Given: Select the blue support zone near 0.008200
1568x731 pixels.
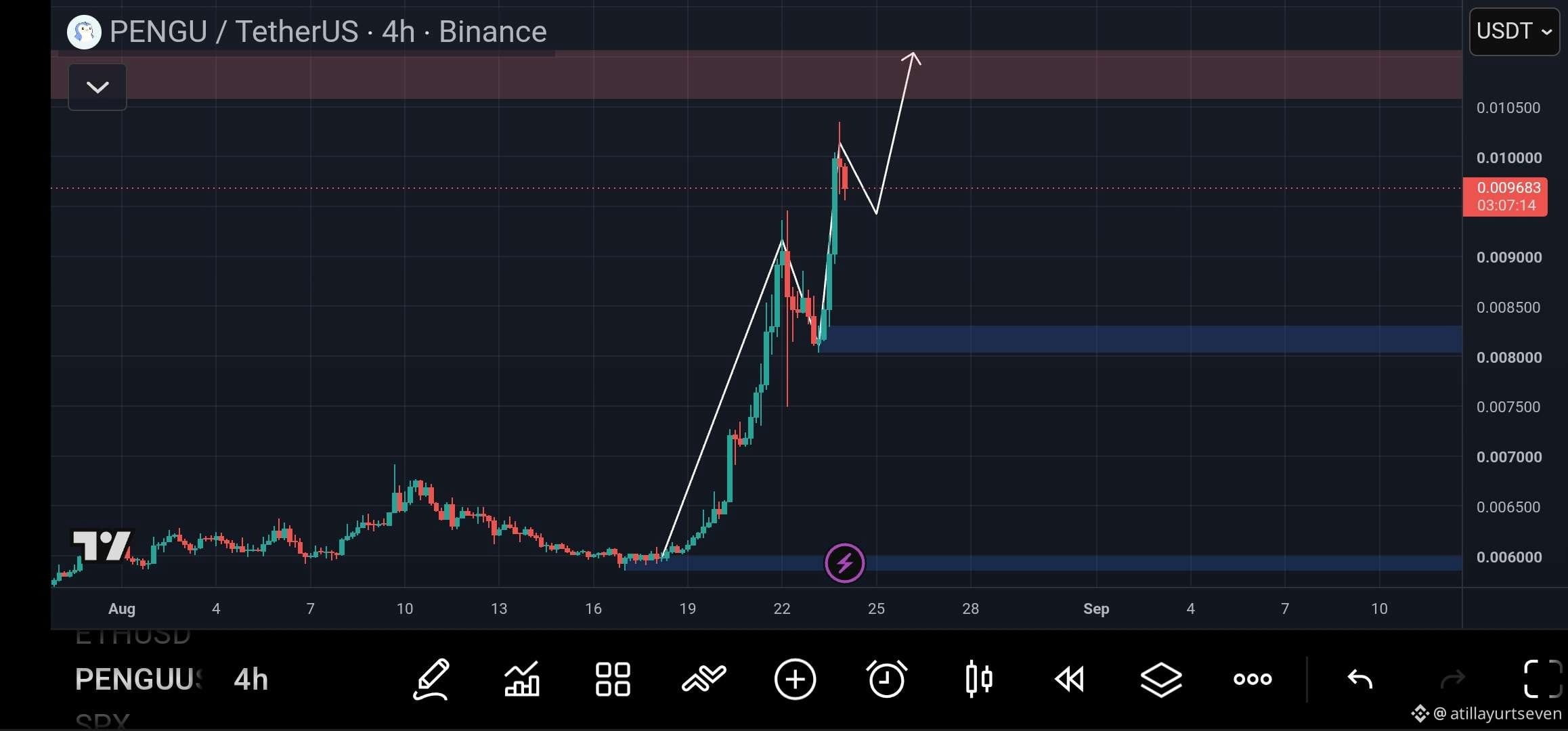Looking at the screenshot, I should [x=1140, y=339].
